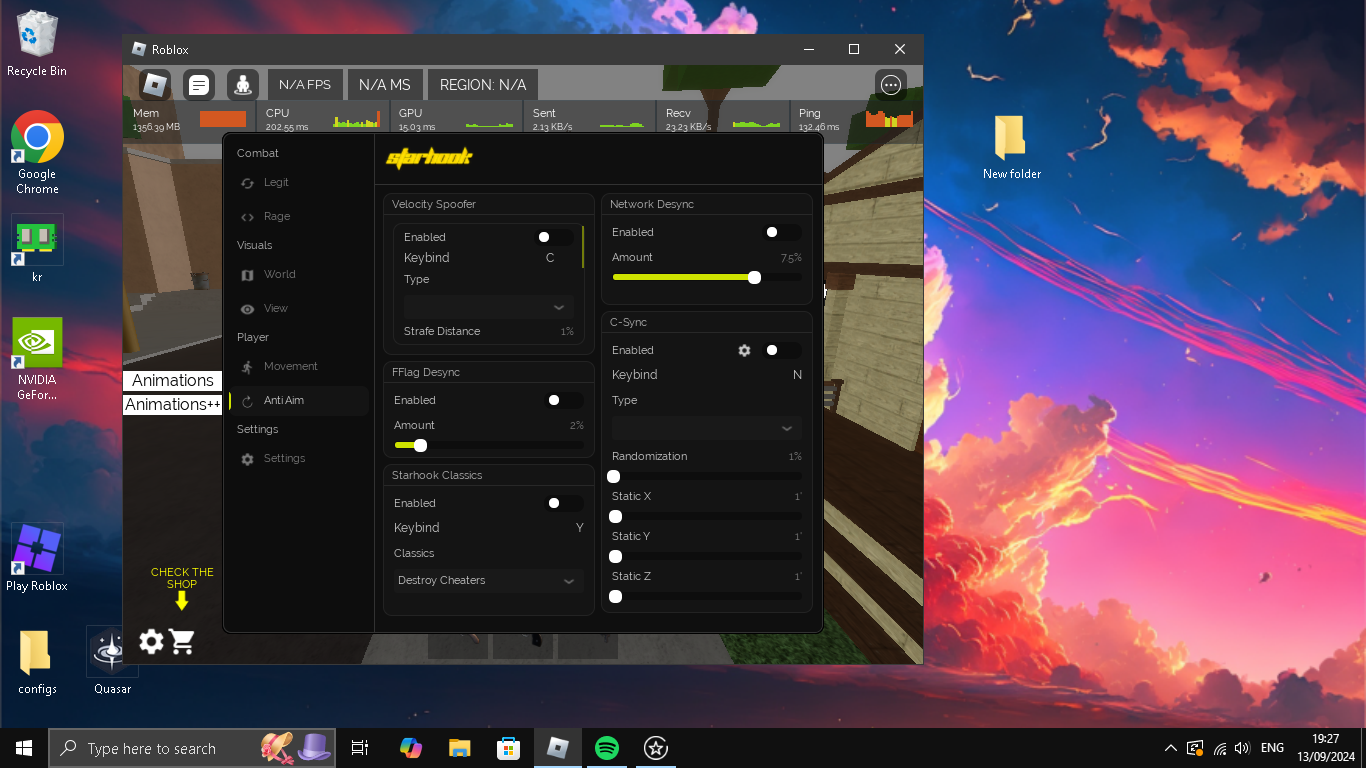Adjust Static X slider
The image size is (1366, 768).
coord(707,516)
